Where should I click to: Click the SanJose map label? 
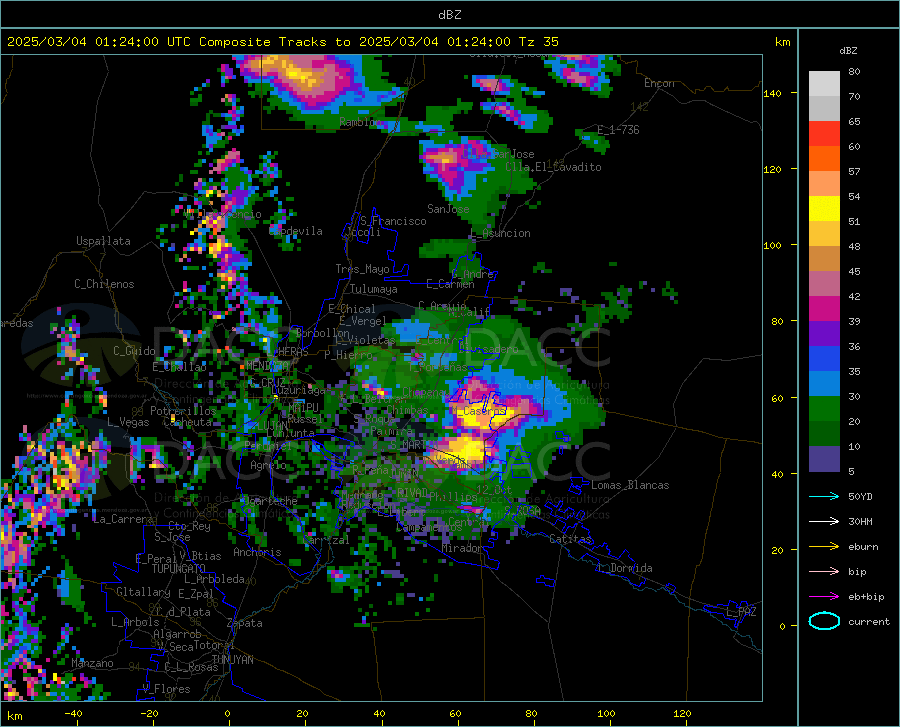(x=448, y=209)
